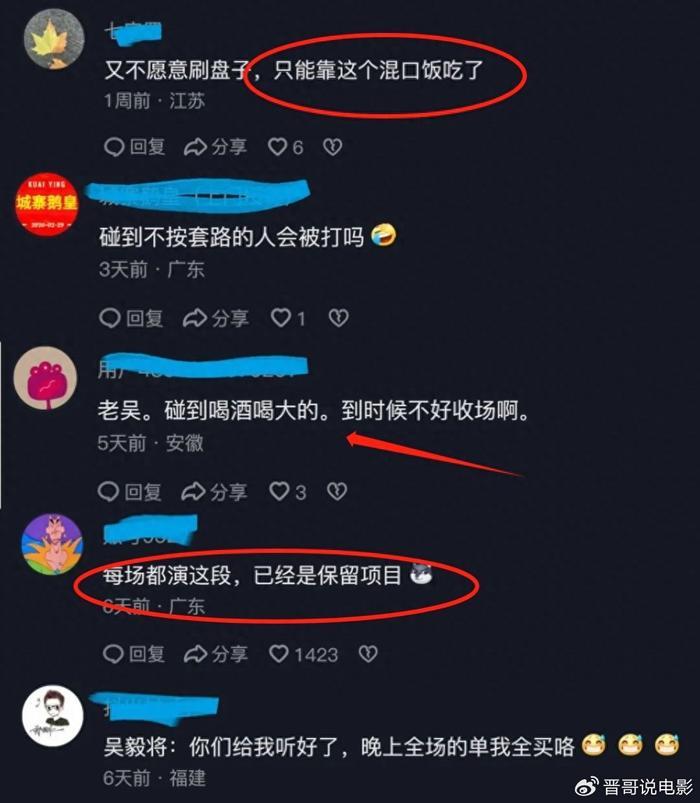
Task: Share the 老吴 comment from Anhui
Action: point(214,492)
